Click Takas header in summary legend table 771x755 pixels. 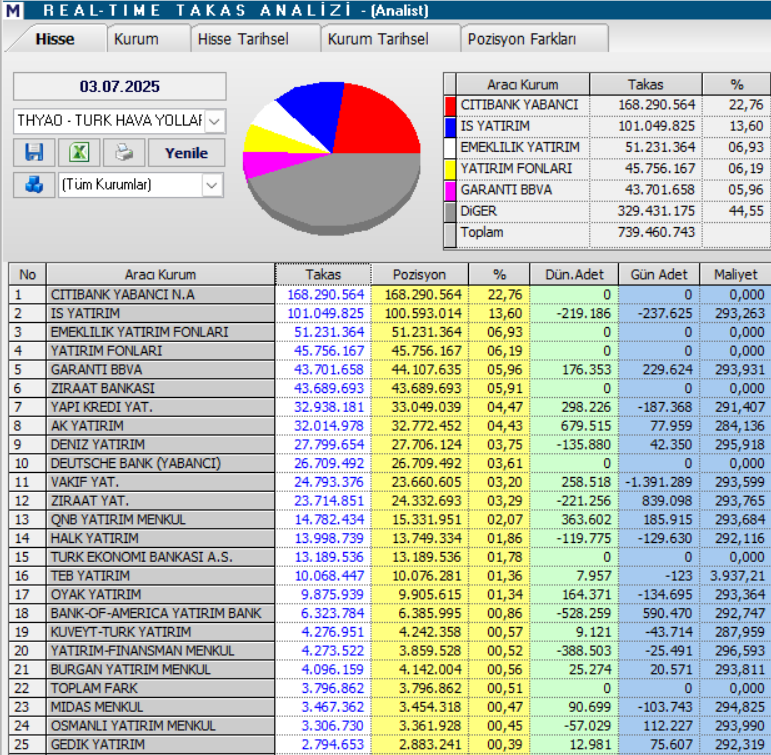645,84
